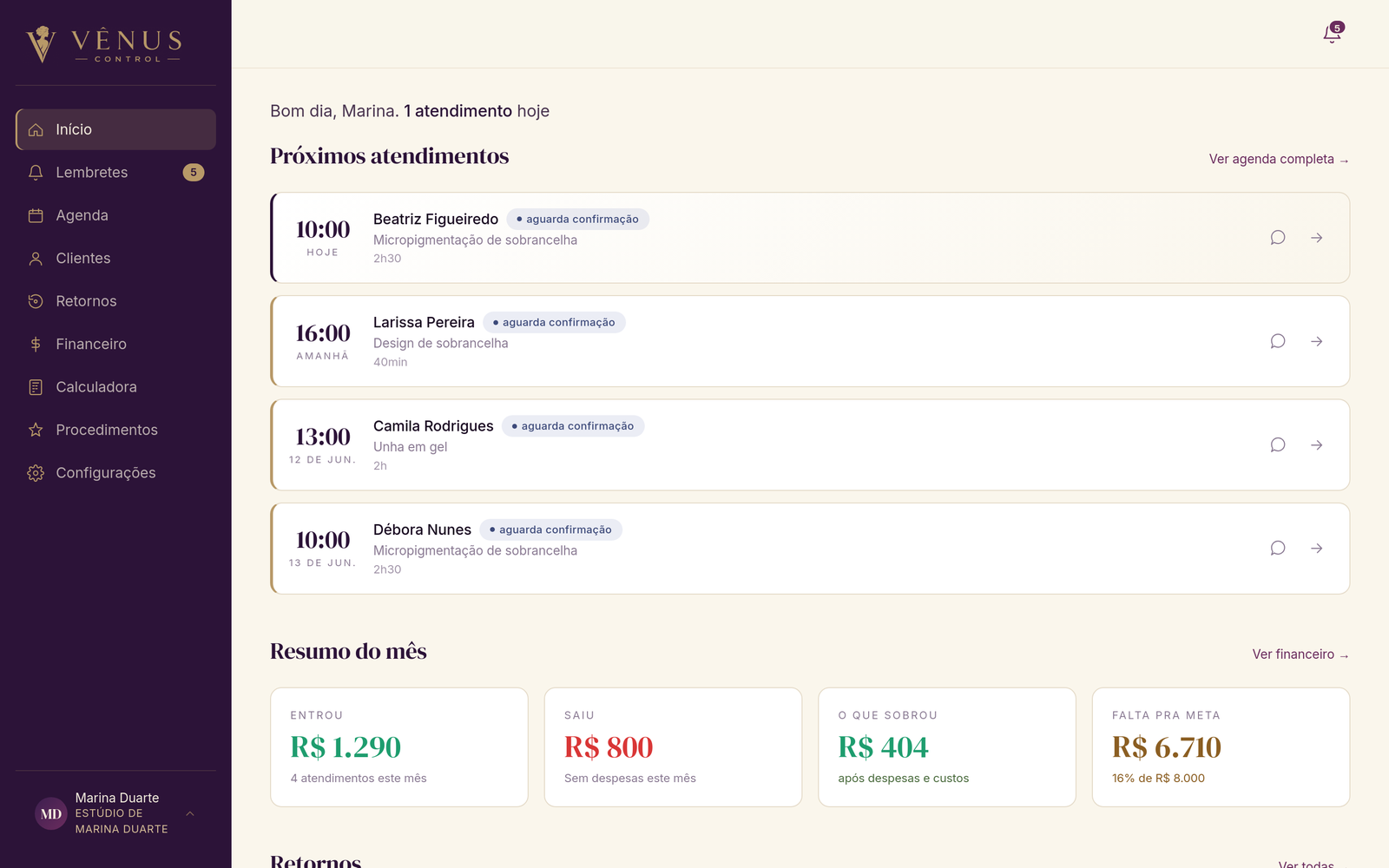Open Retornos in the sidebar
Viewport: 1389px width, 868px height.
[115, 301]
